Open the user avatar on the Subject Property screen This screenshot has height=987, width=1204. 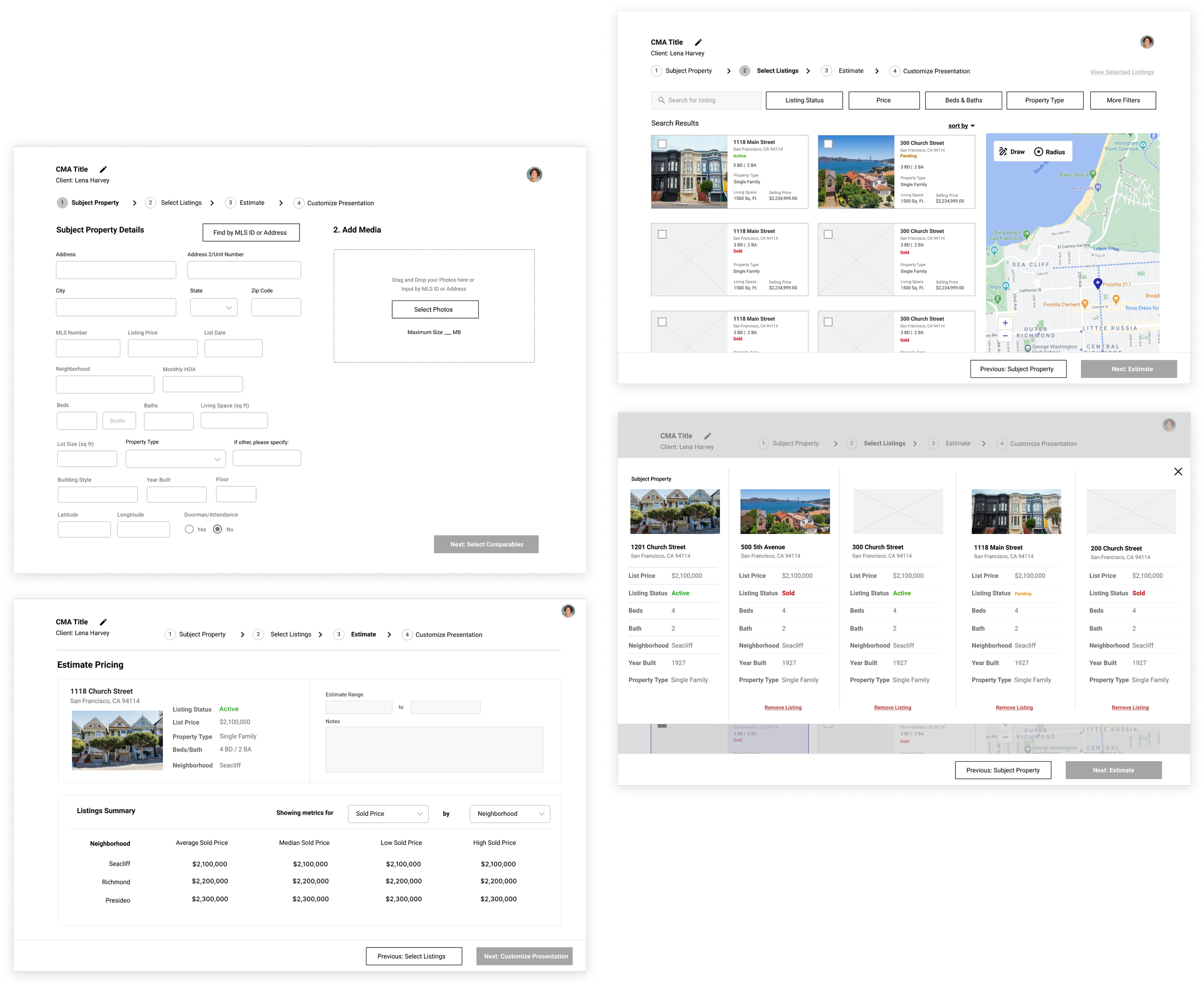tap(534, 175)
